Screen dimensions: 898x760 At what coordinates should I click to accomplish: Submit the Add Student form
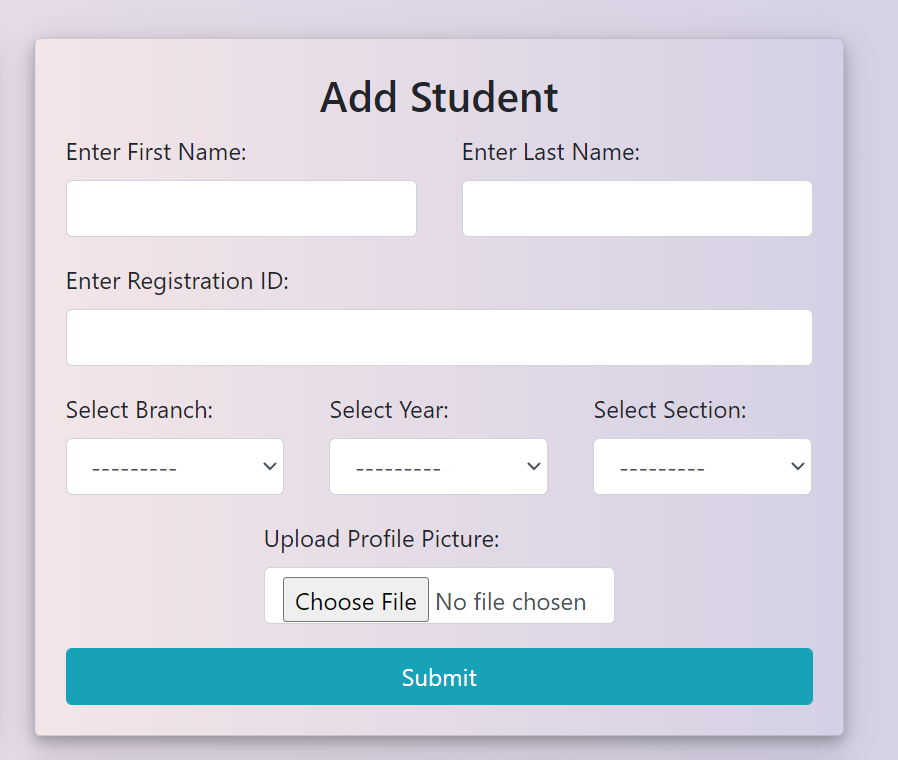(x=439, y=677)
